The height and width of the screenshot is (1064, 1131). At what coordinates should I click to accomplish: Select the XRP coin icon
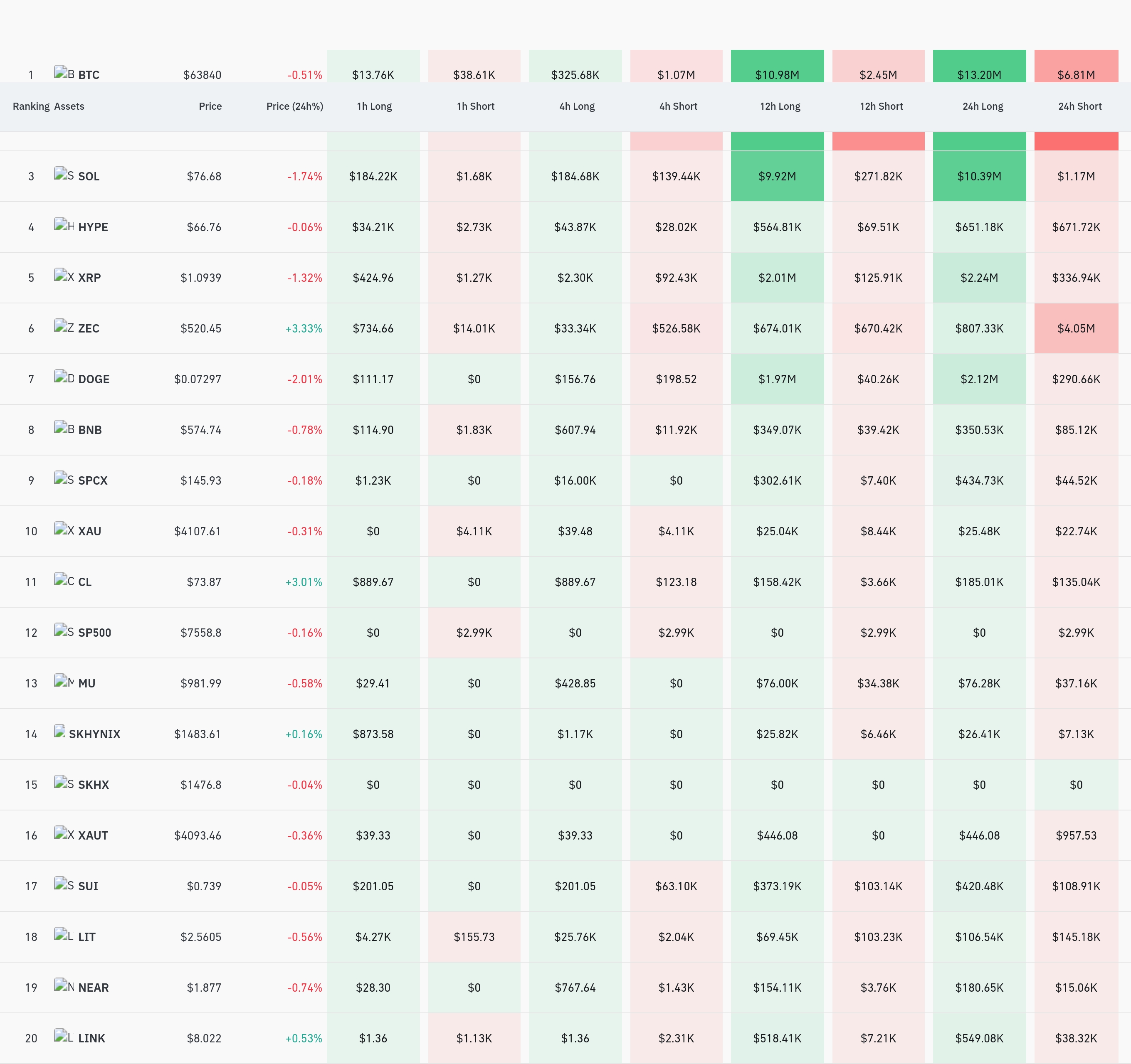[x=64, y=276]
